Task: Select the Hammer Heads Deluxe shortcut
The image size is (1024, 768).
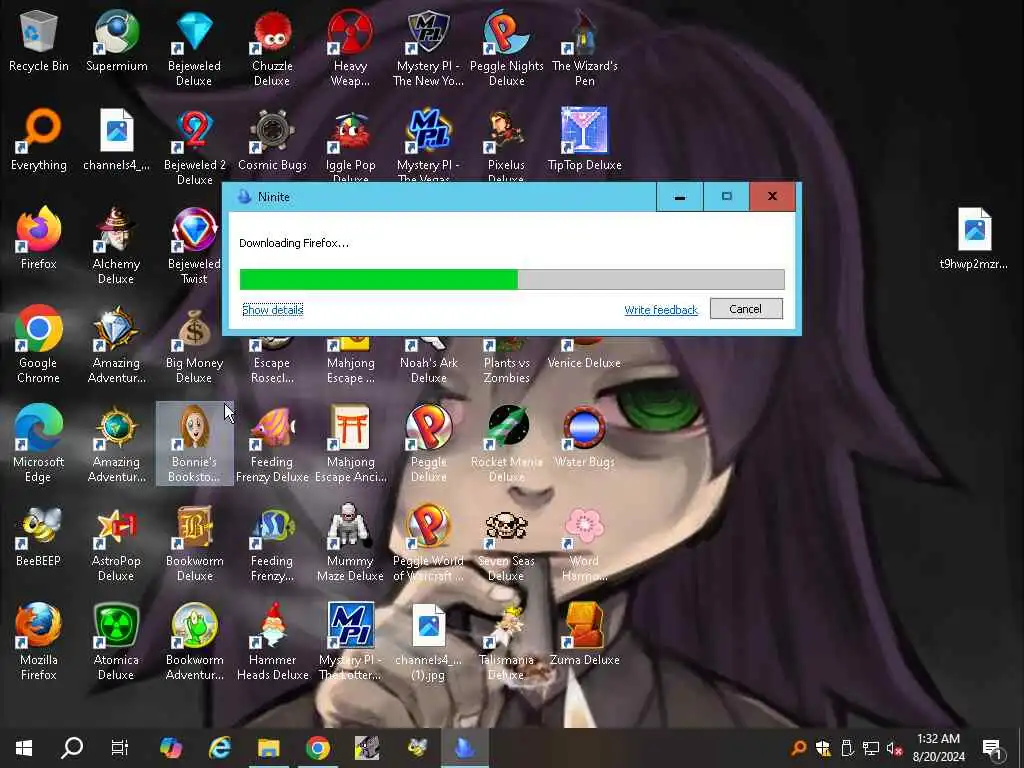Action: pyautogui.click(x=272, y=643)
